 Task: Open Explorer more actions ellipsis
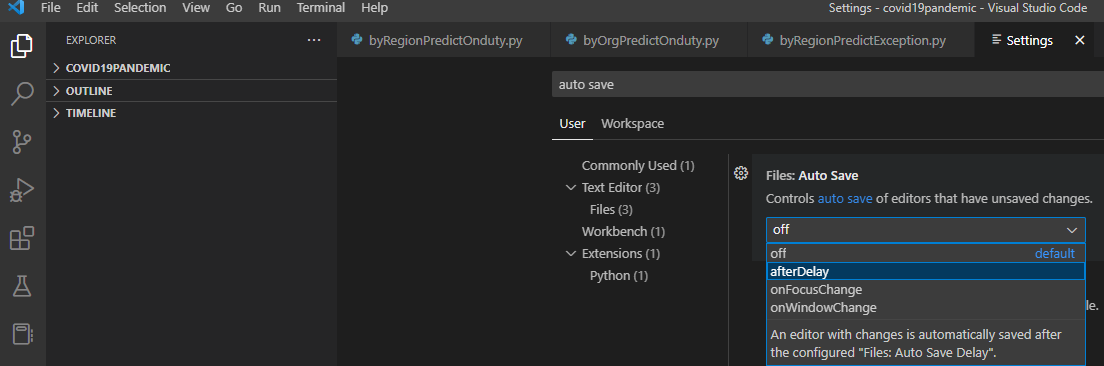314,41
